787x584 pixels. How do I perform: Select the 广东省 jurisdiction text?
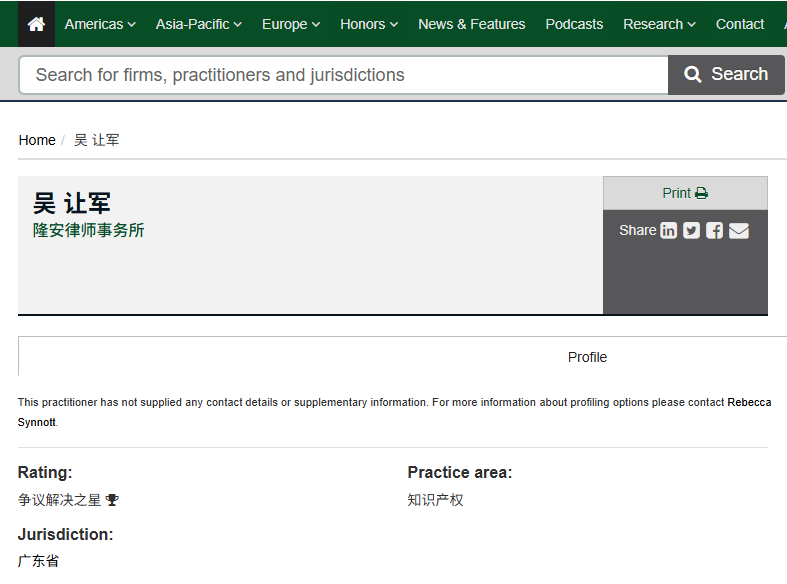[39, 561]
